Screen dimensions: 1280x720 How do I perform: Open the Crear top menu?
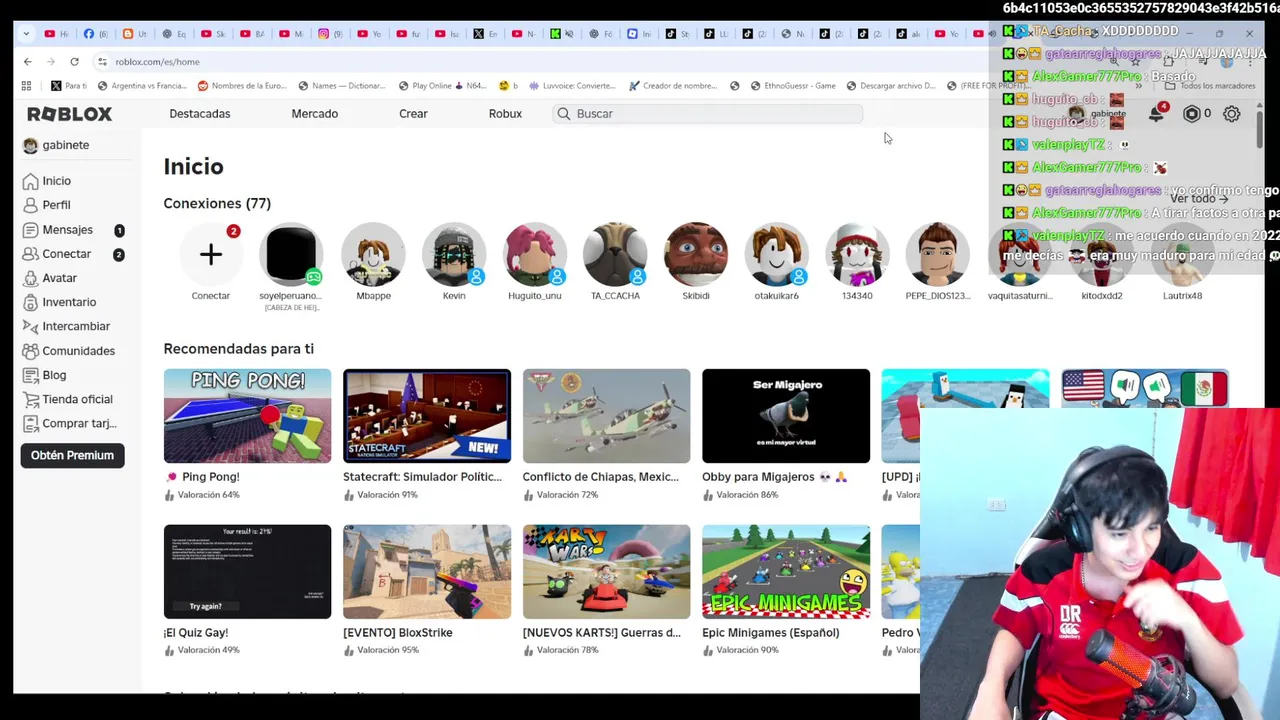[413, 114]
